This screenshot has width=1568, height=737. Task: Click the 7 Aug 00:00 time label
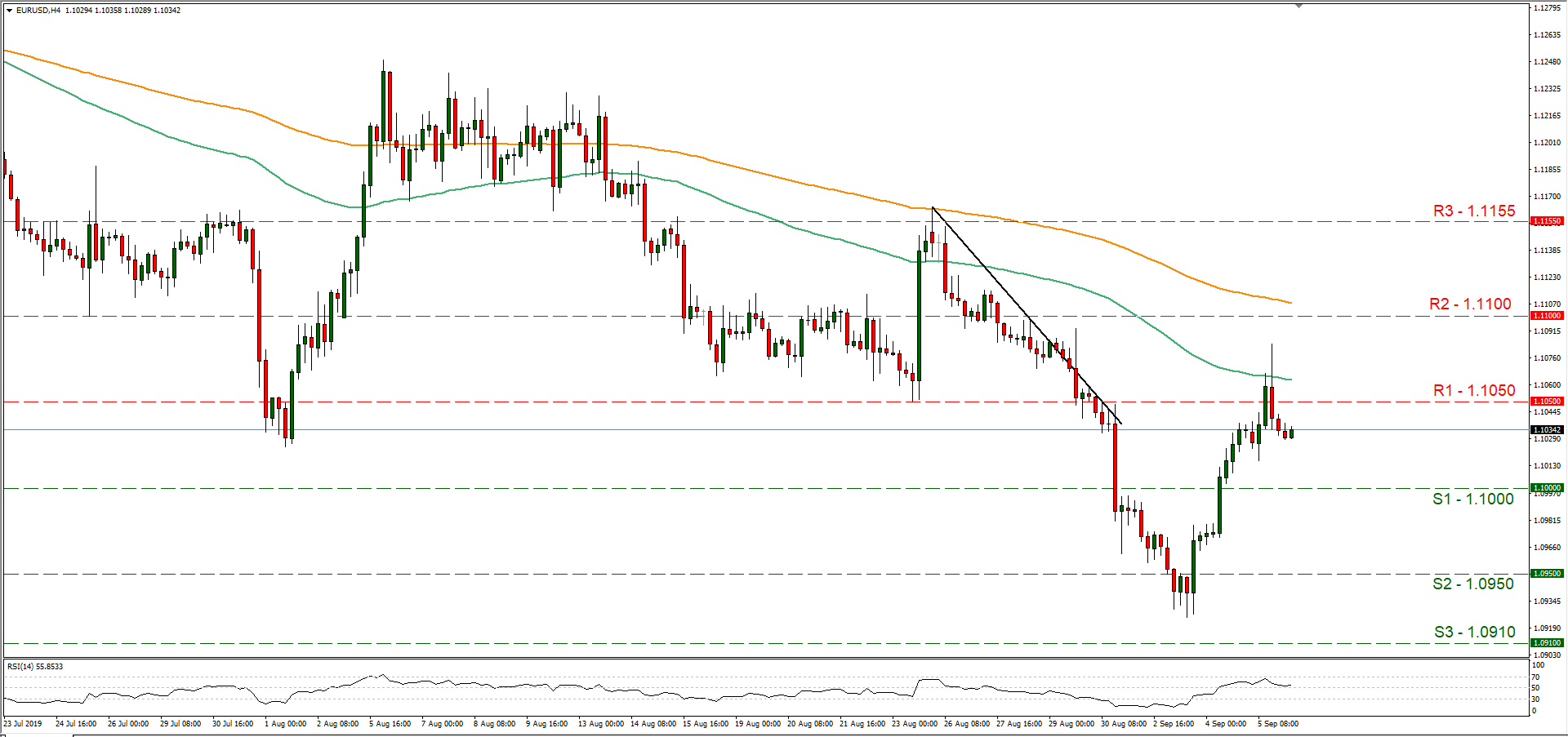(x=443, y=724)
